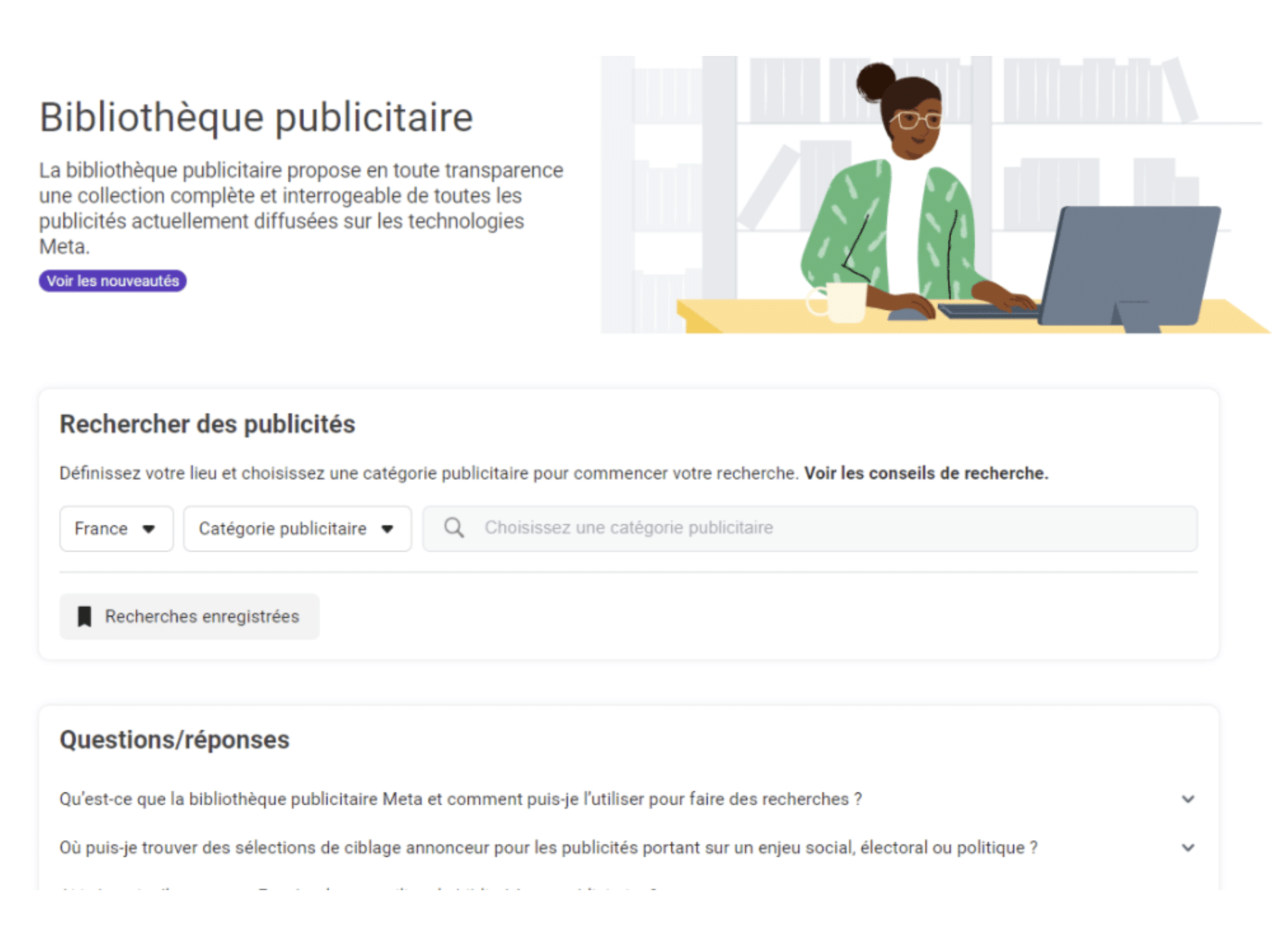1288x927 pixels.
Task: Click the Voir les nouveautés badge
Action: tap(113, 281)
